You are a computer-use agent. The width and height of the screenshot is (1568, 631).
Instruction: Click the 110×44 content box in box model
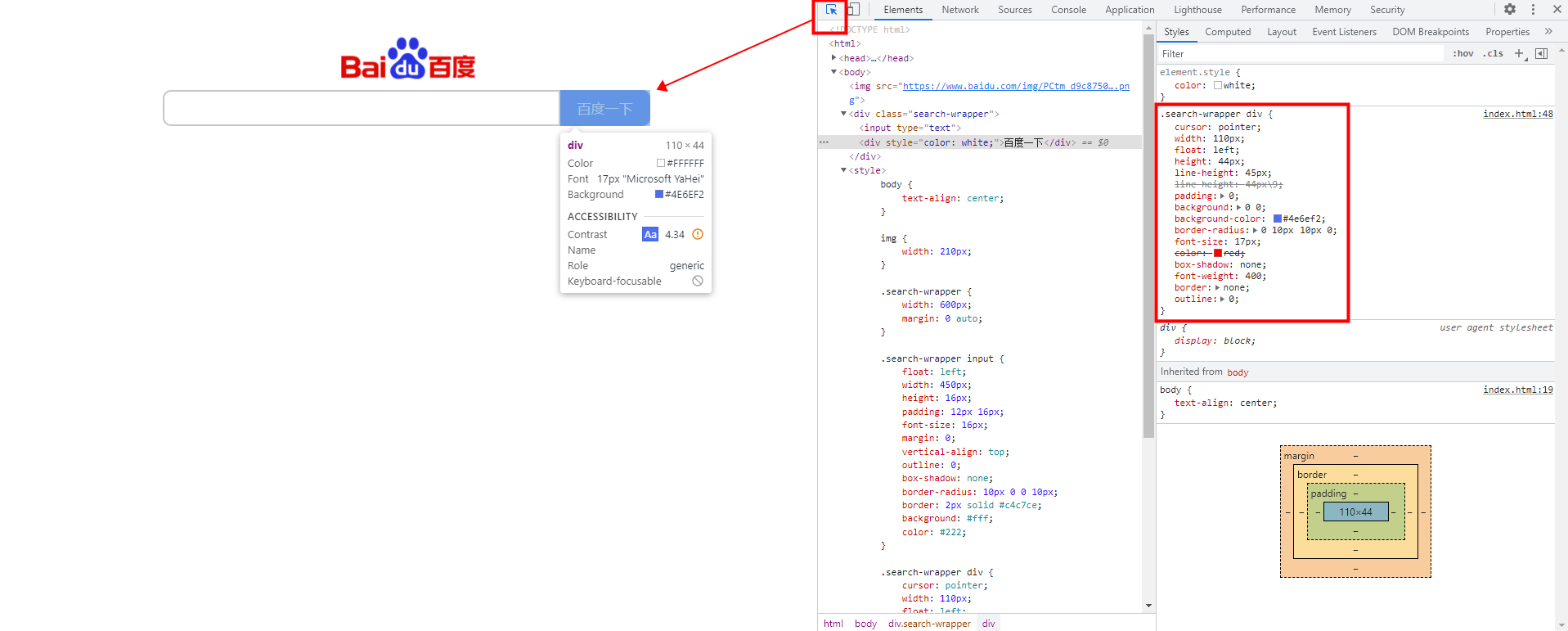1355,512
